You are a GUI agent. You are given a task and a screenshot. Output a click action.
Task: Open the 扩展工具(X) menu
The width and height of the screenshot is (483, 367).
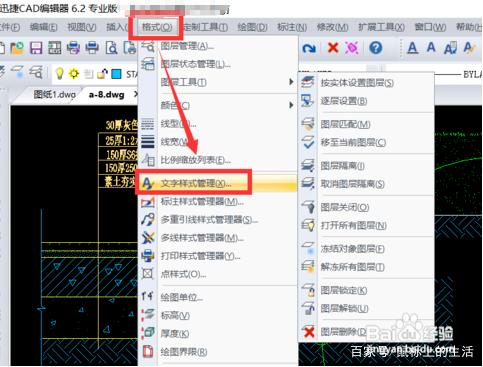click(x=381, y=27)
